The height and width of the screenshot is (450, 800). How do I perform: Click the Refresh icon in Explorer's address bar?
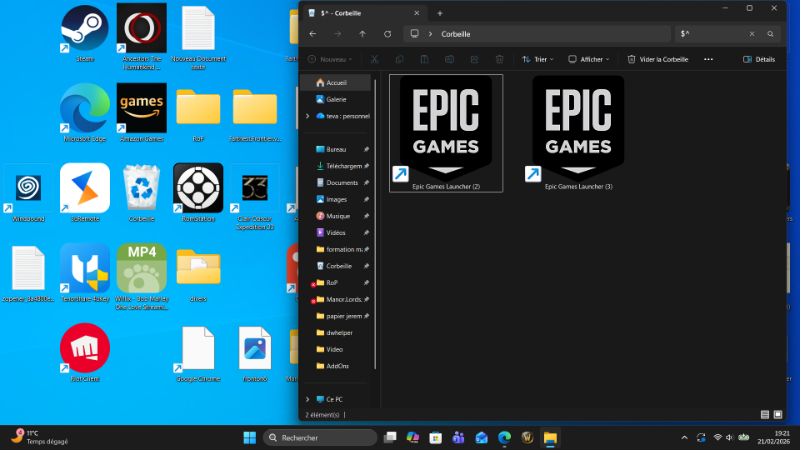[387, 34]
